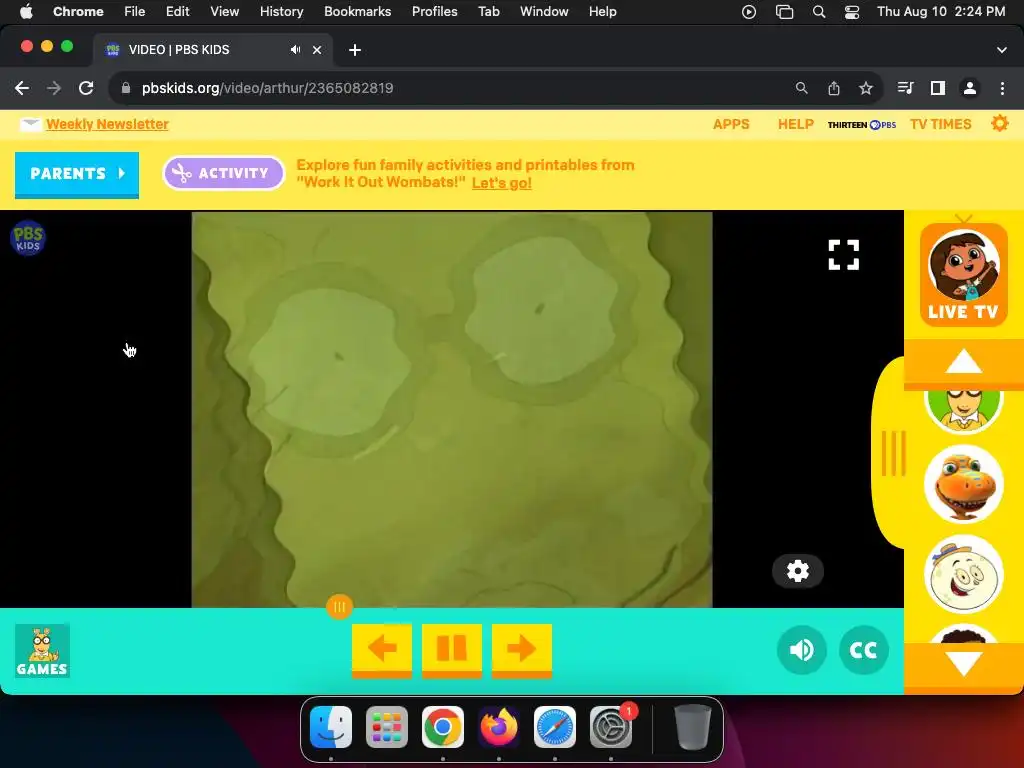Toggle Chrome side panel
Screen dimensions: 1024x768
click(x=938, y=88)
